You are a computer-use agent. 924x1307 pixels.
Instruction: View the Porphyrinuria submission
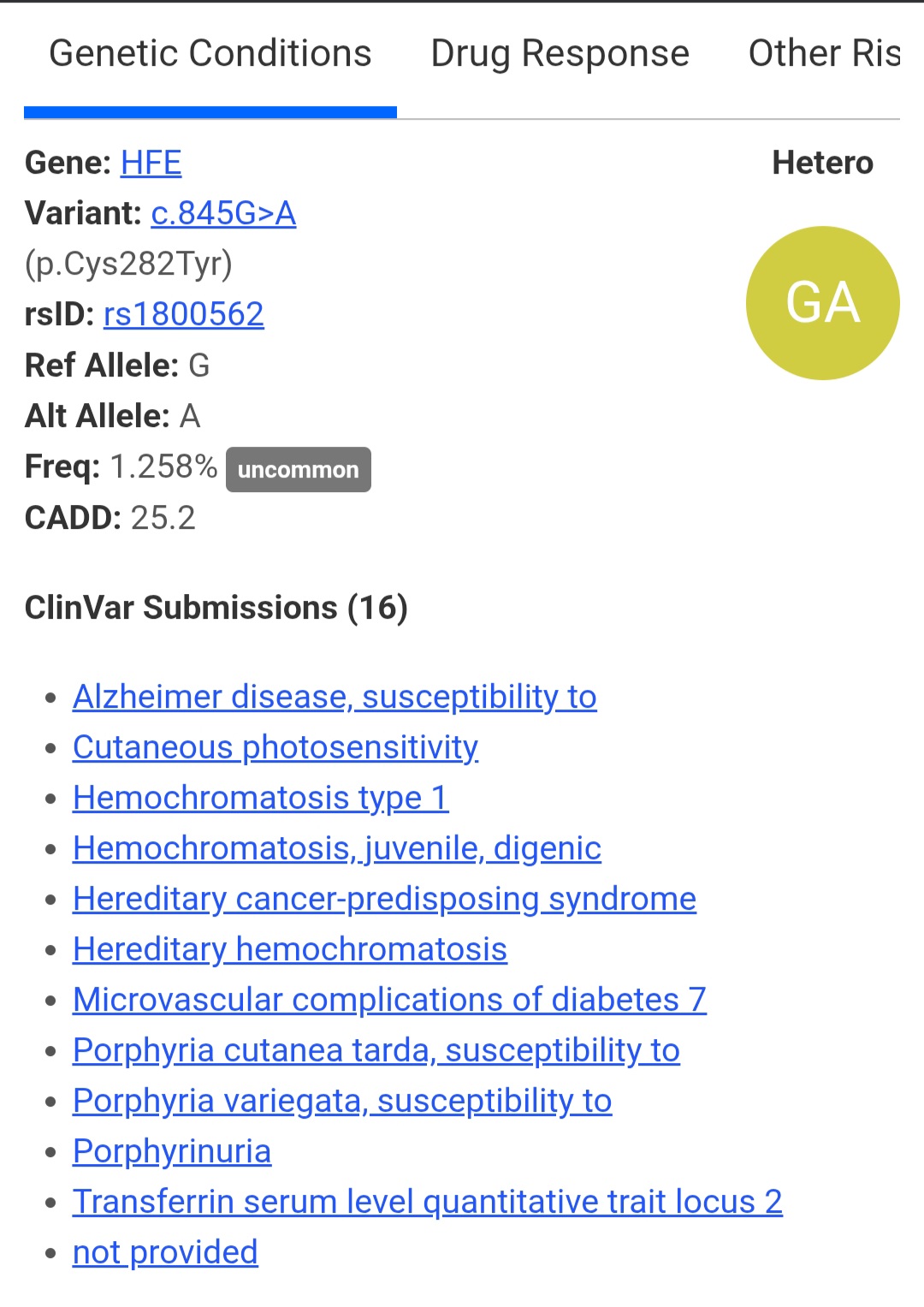[171, 1151]
